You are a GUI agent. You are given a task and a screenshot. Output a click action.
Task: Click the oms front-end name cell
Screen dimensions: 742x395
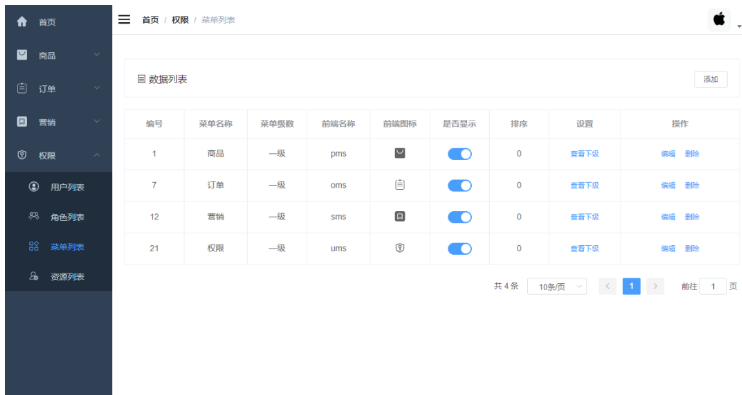[338, 185]
